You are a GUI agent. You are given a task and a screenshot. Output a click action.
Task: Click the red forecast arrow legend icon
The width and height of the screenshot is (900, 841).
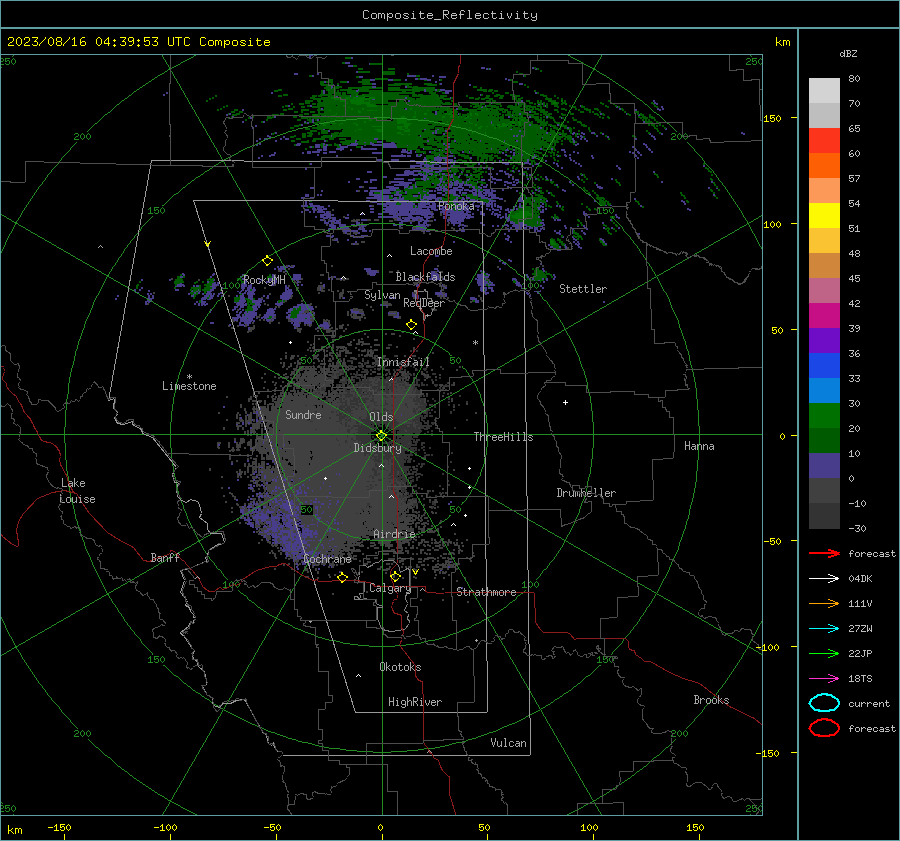pyautogui.click(x=824, y=553)
